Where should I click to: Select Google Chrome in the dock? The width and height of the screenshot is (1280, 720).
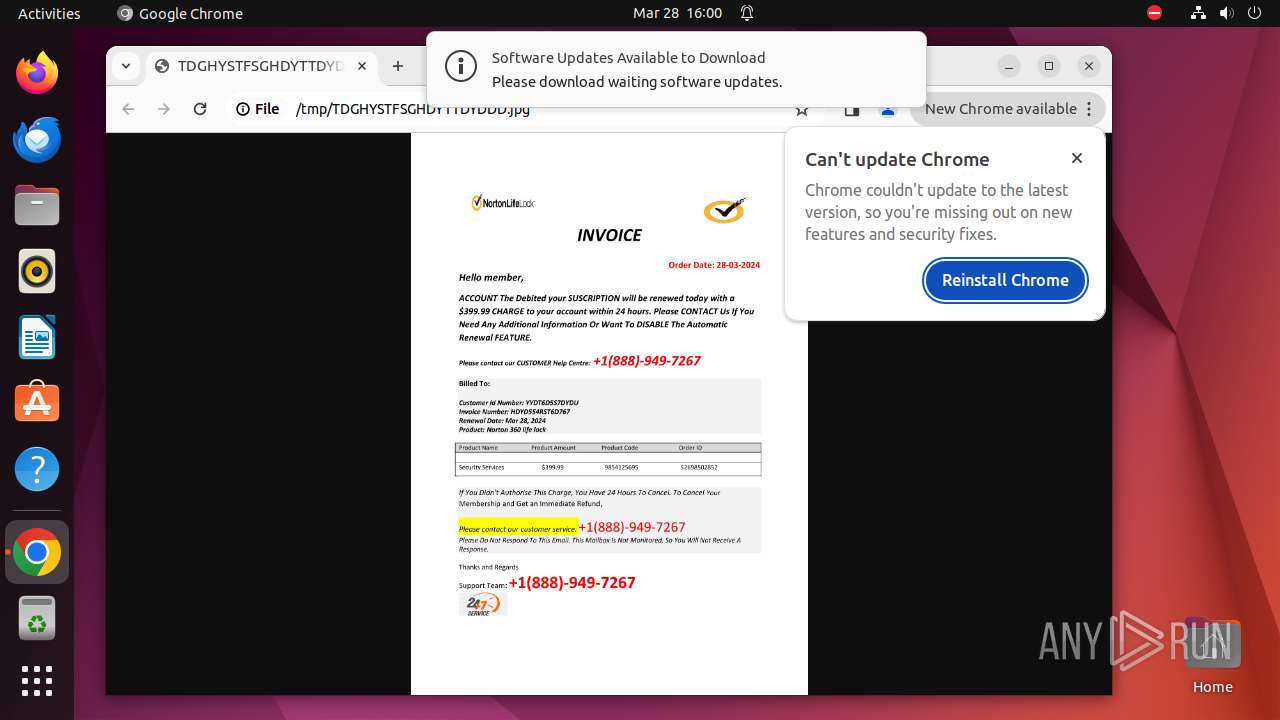[x=37, y=552]
